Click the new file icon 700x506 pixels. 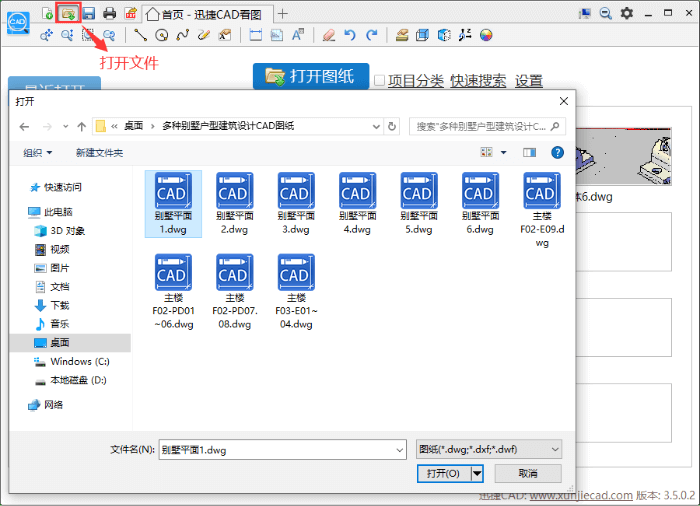(x=47, y=13)
